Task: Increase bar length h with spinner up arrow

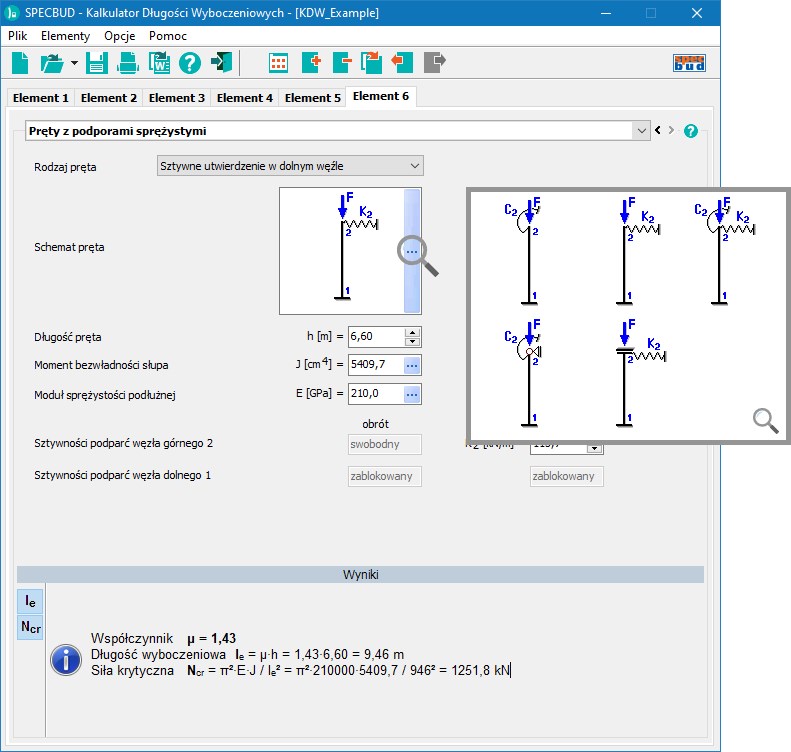Action: (x=412, y=332)
